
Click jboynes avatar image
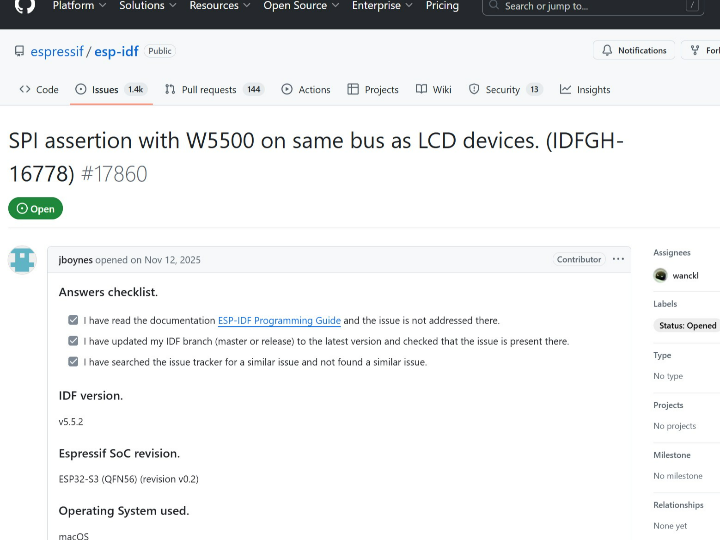click(x=22, y=260)
